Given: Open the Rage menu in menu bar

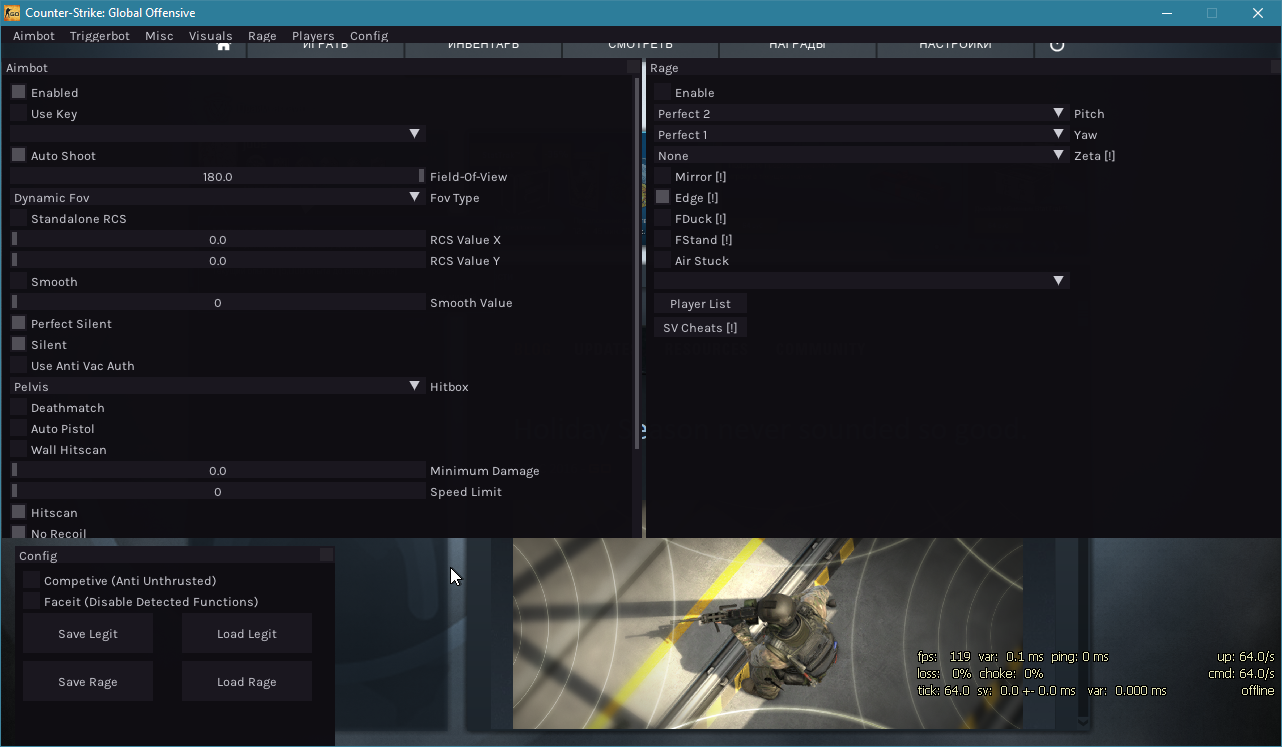Looking at the screenshot, I should pos(262,35).
